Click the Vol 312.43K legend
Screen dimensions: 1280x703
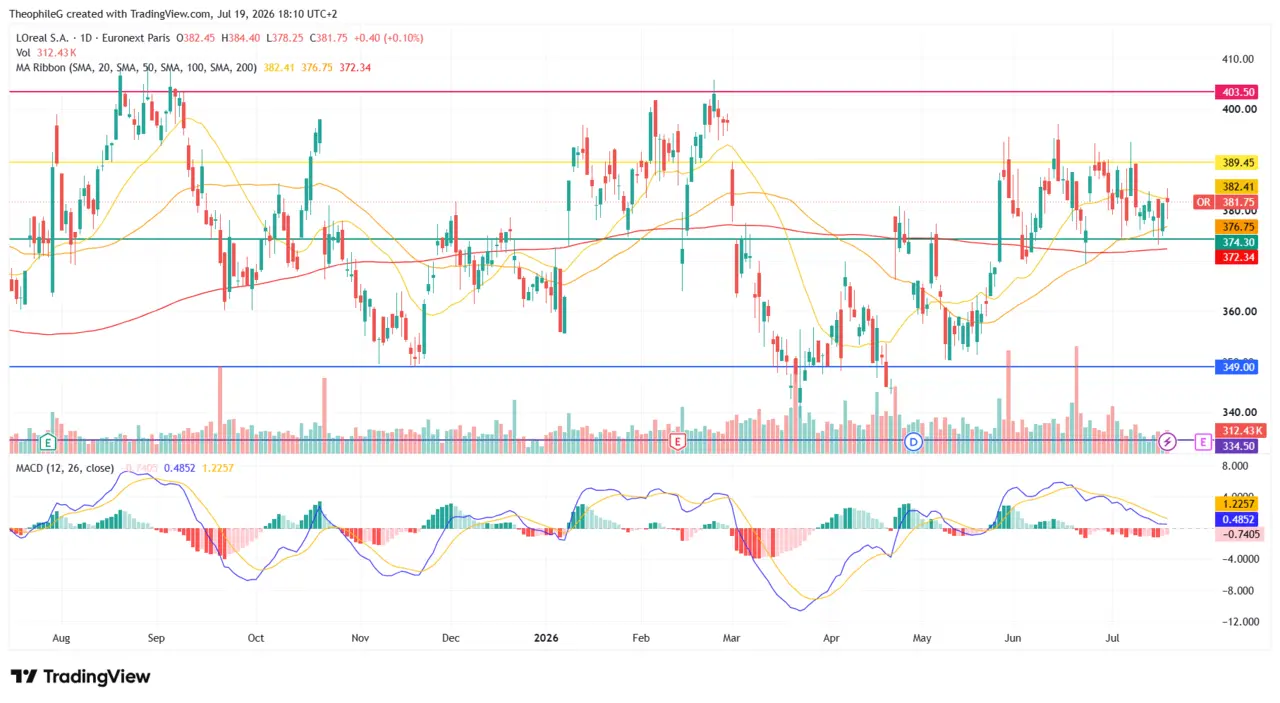(44, 52)
